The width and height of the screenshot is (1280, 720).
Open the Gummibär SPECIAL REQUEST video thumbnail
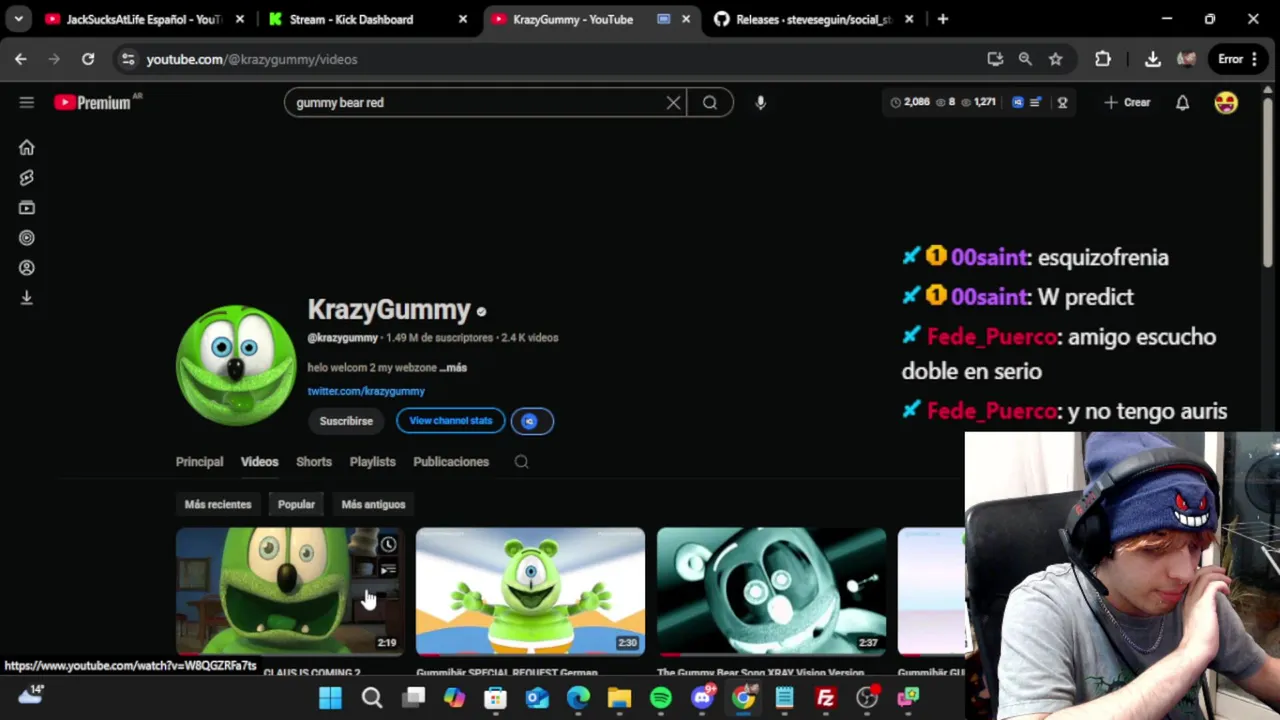tap(530, 592)
